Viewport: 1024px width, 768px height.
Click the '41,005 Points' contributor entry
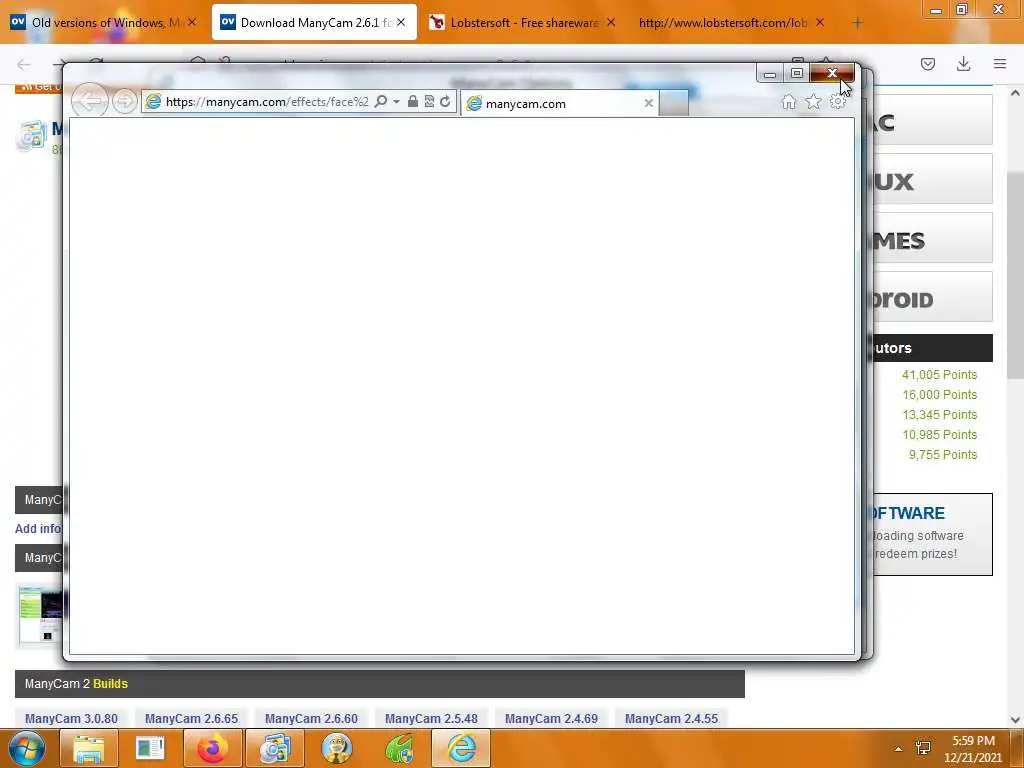point(939,375)
